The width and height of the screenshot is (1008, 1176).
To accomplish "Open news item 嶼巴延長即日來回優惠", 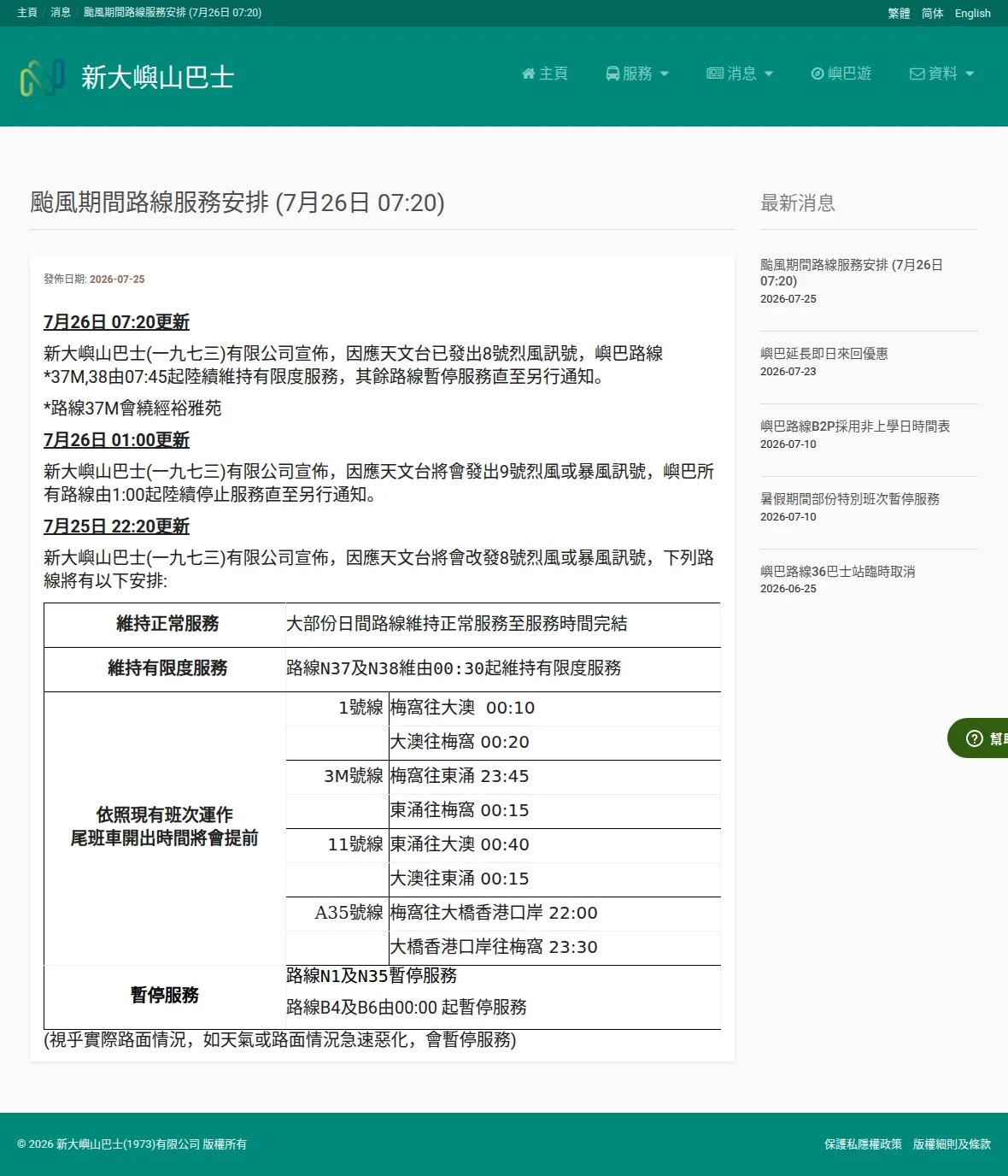I will click(x=824, y=353).
